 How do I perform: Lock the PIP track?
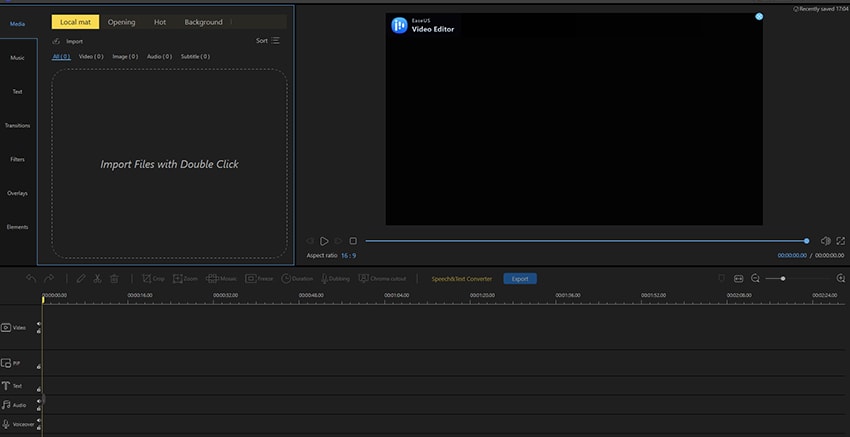pos(39,367)
